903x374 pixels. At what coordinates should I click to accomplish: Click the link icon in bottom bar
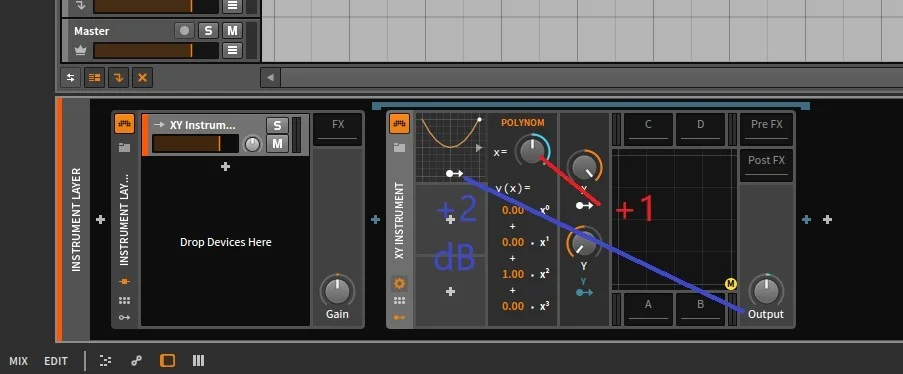tap(136, 361)
